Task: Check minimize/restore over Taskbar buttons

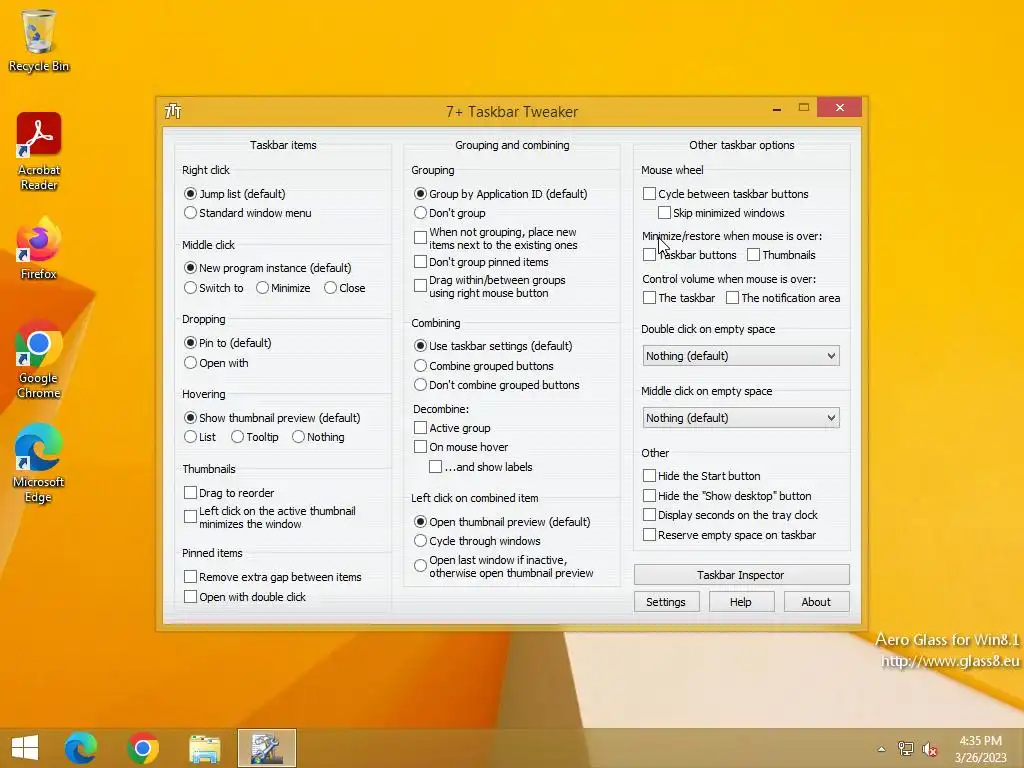Action: point(690,255)
